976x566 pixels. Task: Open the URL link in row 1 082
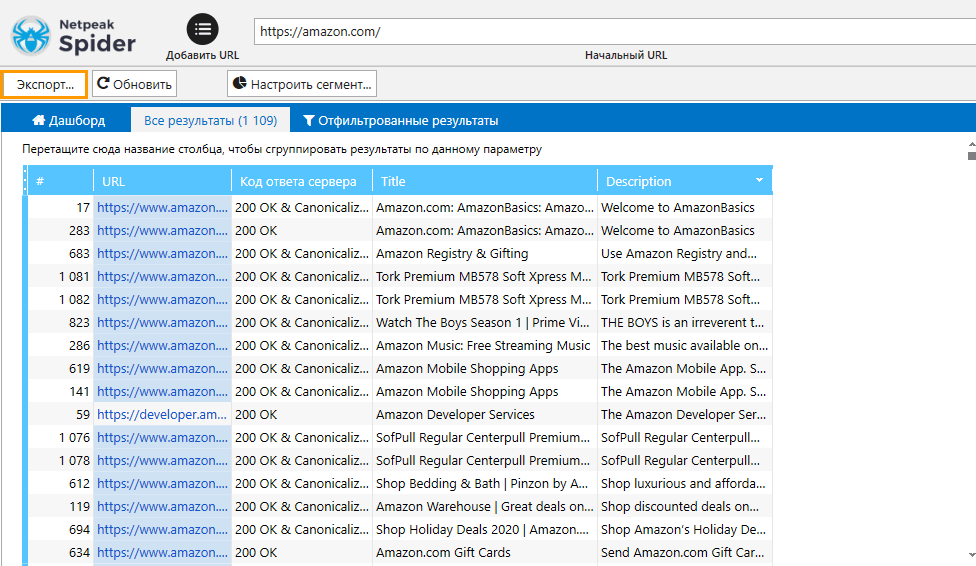click(x=162, y=300)
